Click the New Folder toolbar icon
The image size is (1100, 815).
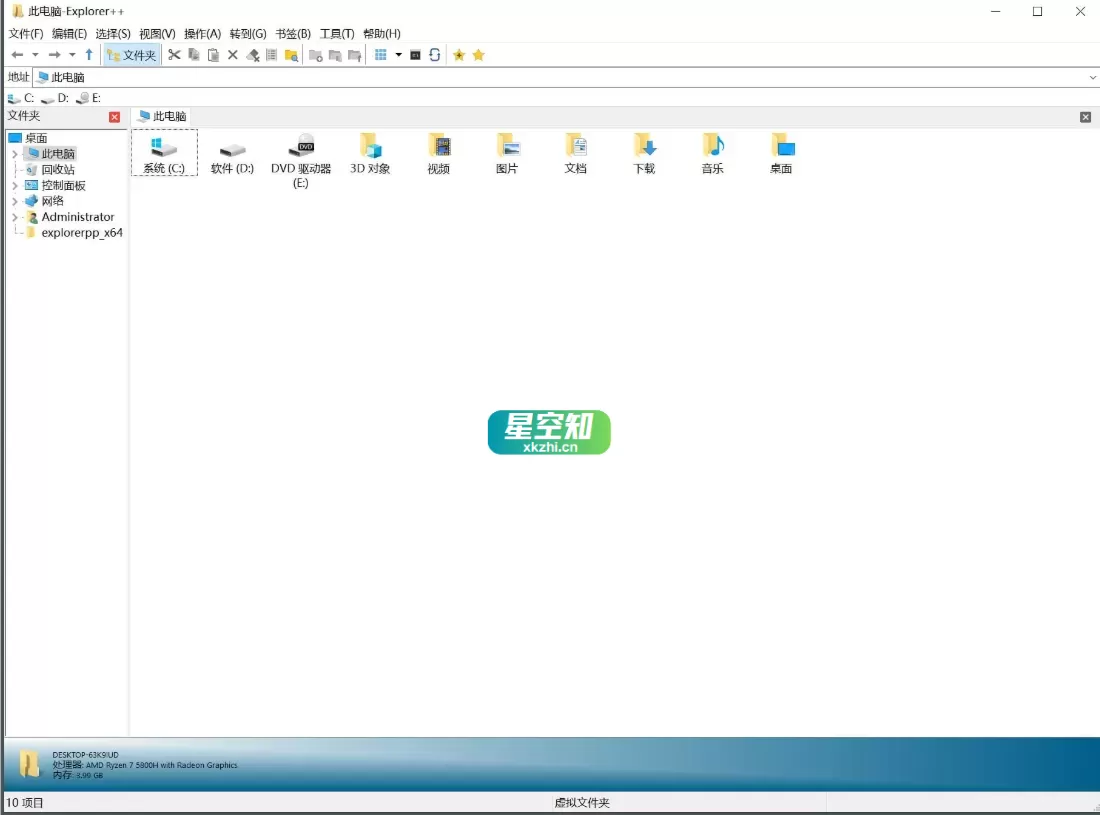315,55
